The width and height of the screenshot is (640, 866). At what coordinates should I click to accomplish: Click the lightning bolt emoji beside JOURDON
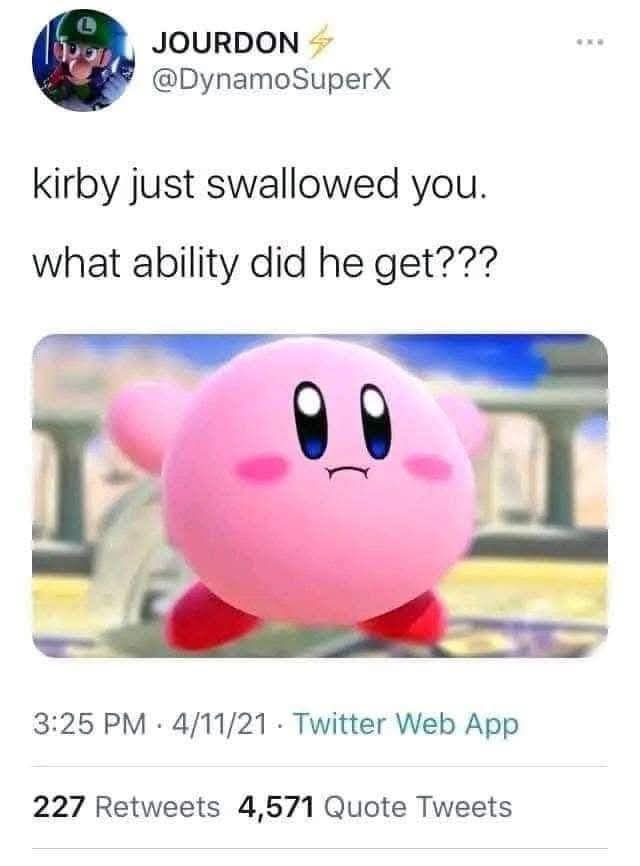[320, 41]
